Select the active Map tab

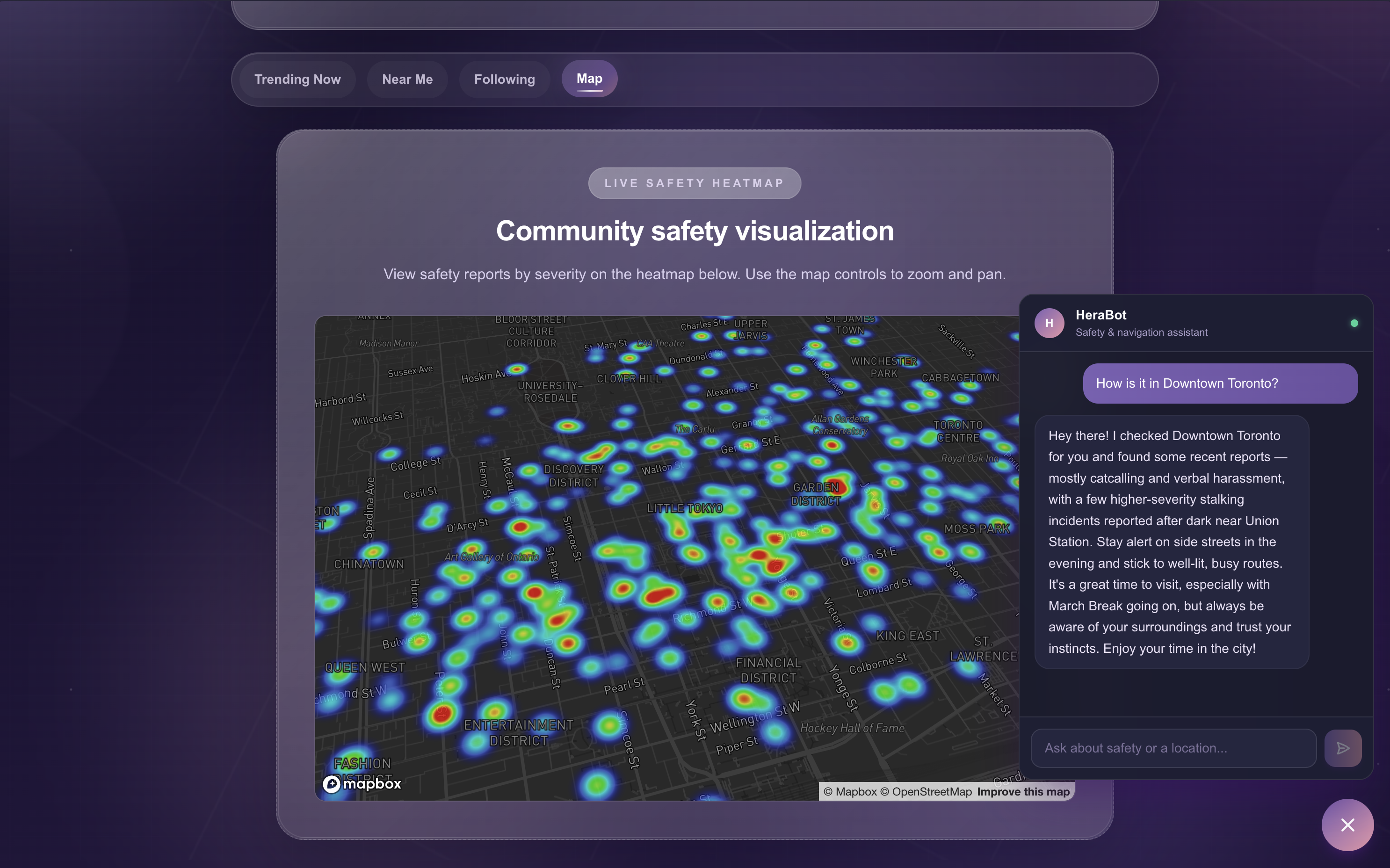click(x=589, y=79)
